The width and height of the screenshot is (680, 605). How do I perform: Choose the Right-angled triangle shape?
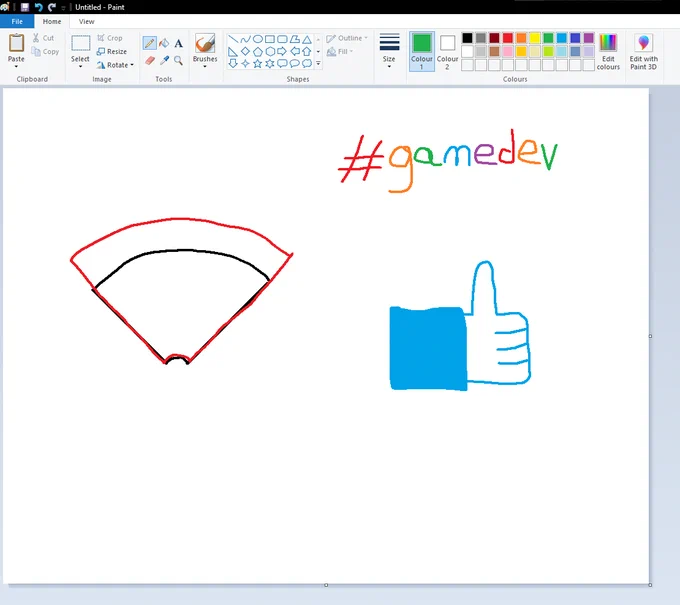[233, 52]
